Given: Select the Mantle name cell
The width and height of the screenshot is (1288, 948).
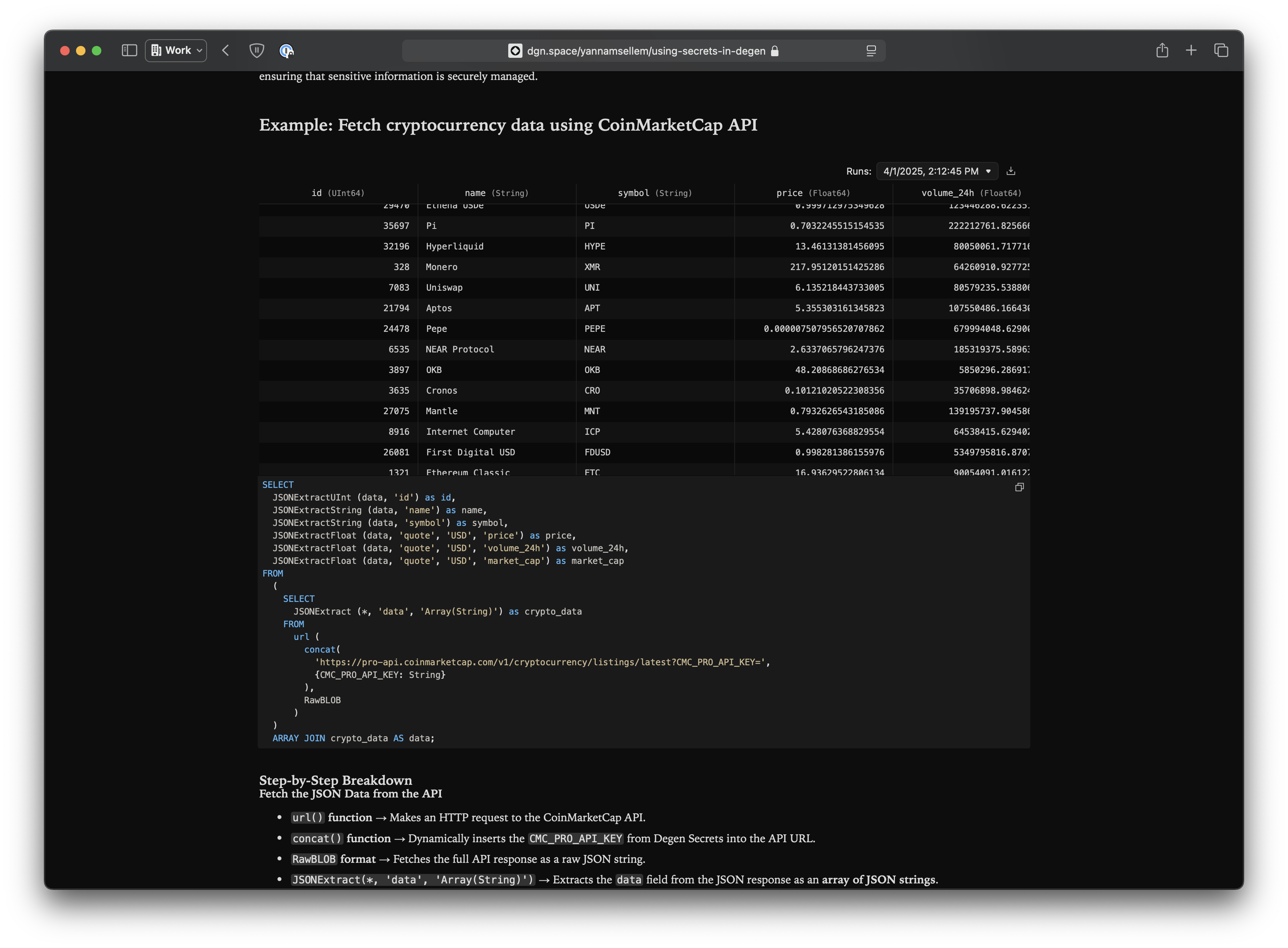Looking at the screenshot, I should 497,411.
